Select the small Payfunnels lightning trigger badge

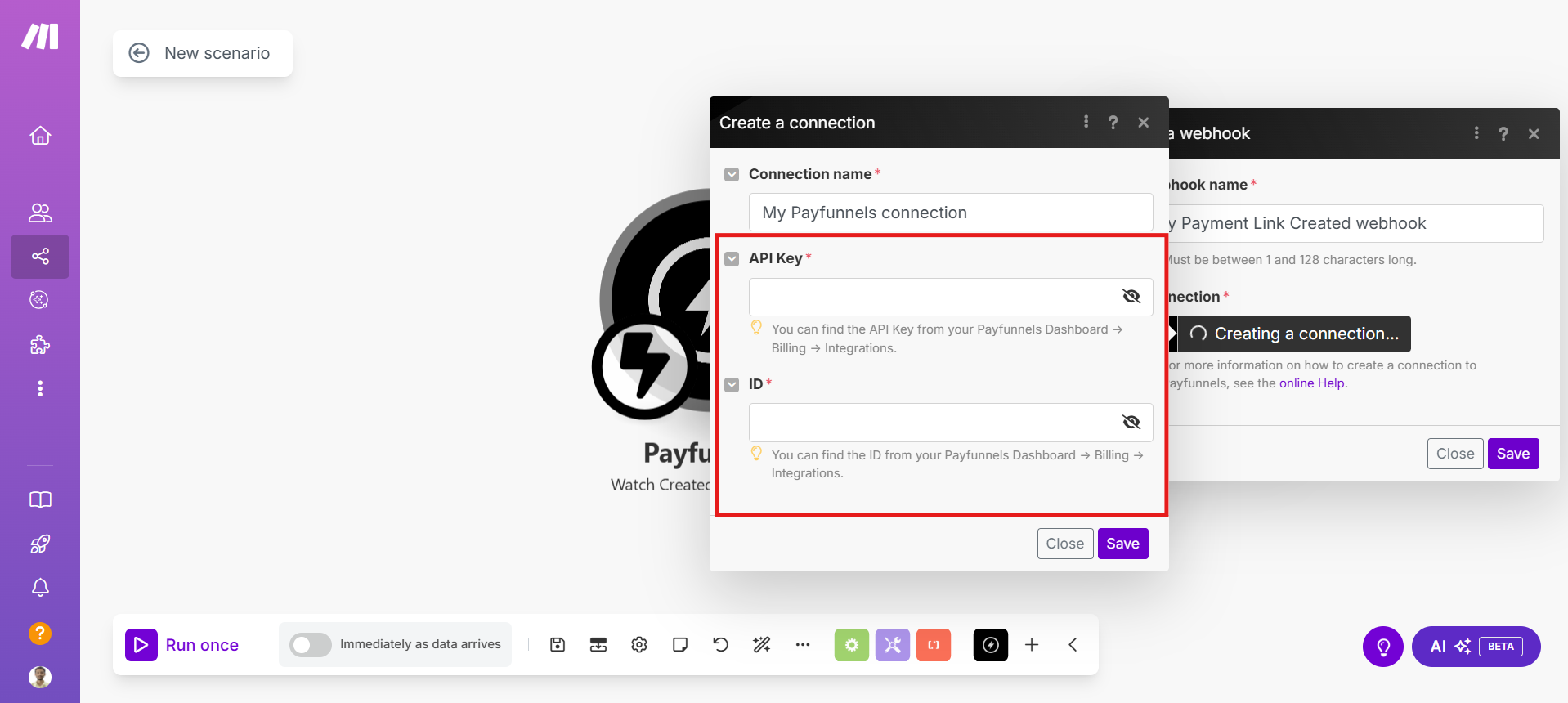point(646,368)
